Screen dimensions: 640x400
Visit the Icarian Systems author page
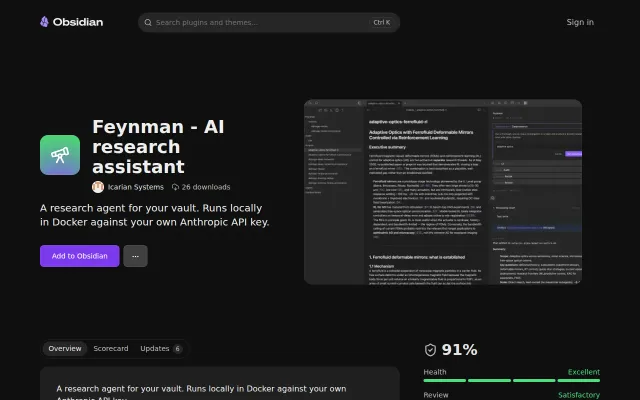click(136, 187)
